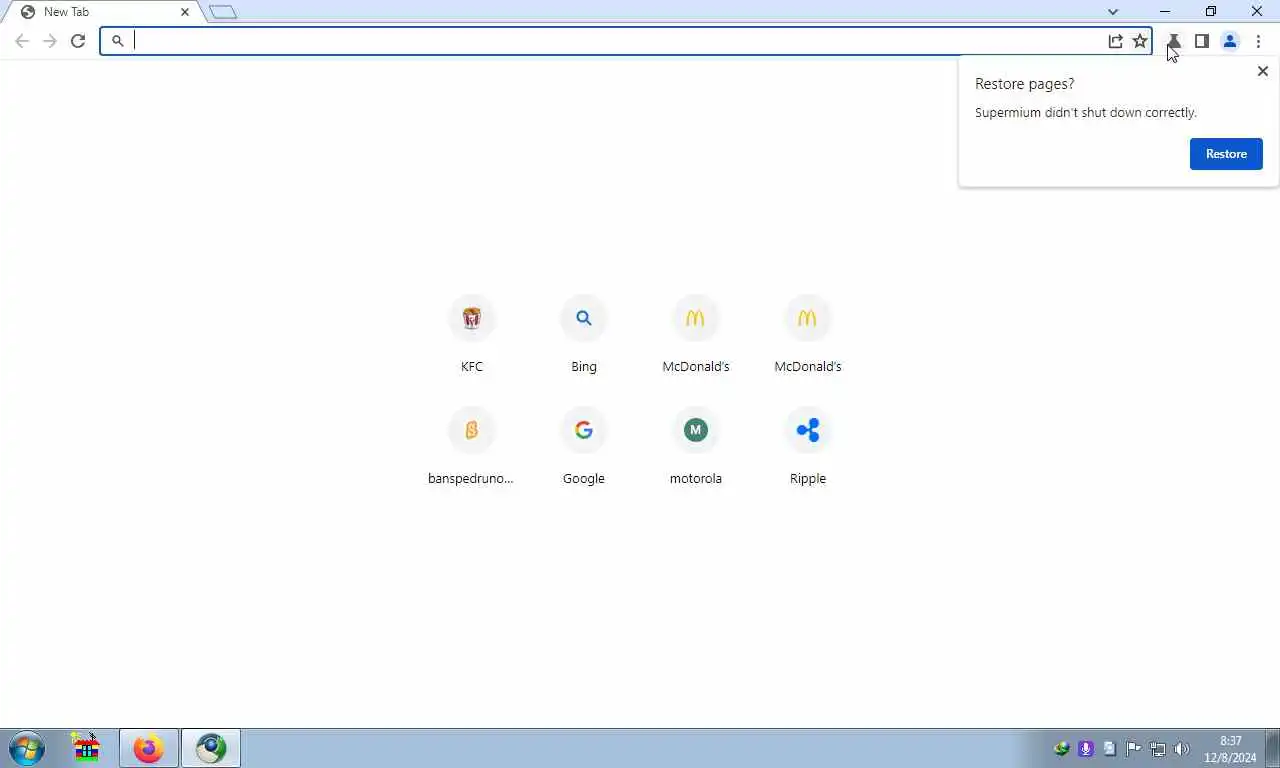This screenshot has height=768, width=1280.
Task: Open a new tab with the tab button
Action: (223, 12)
